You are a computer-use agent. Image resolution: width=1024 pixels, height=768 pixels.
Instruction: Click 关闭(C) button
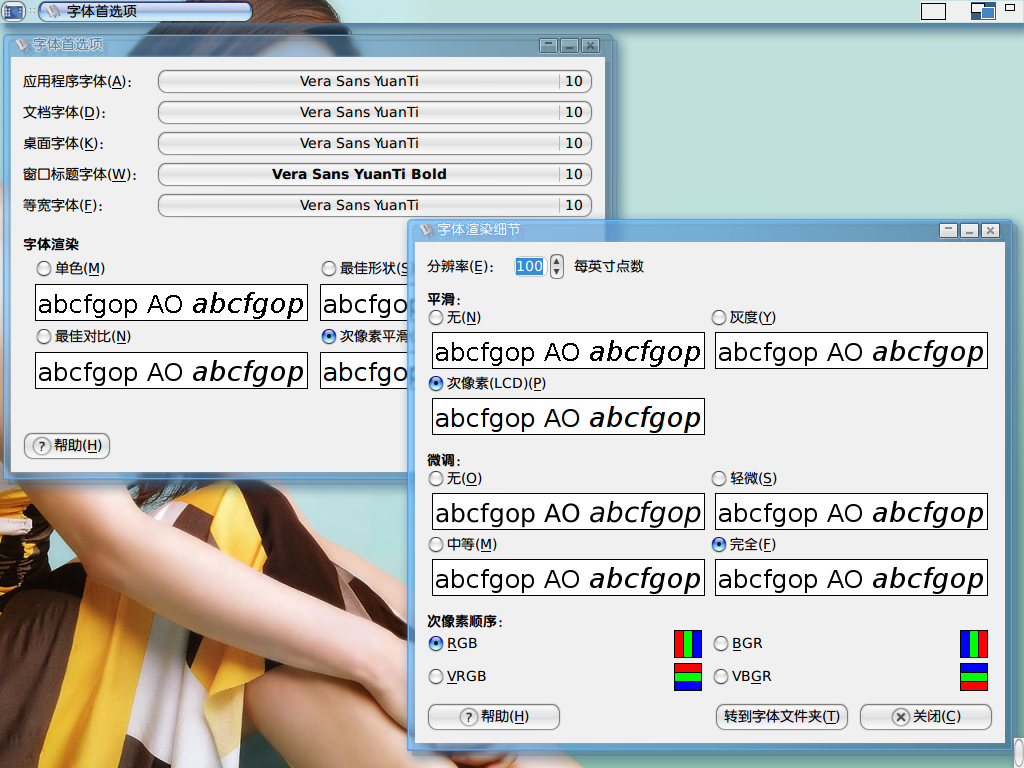click(x=926, y=716)
